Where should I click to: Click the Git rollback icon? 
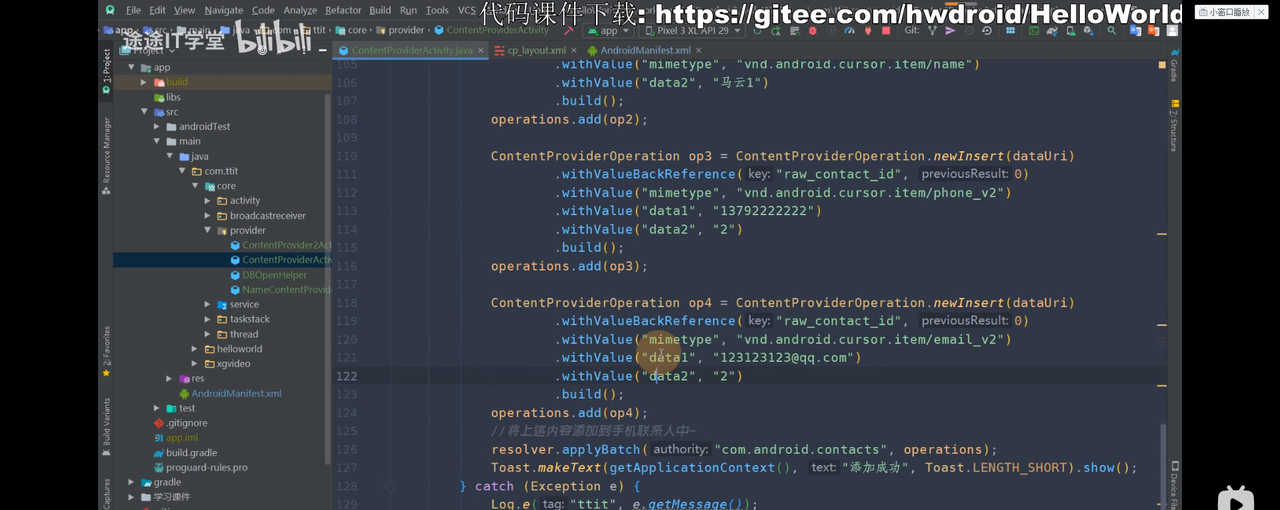(987, 30)
